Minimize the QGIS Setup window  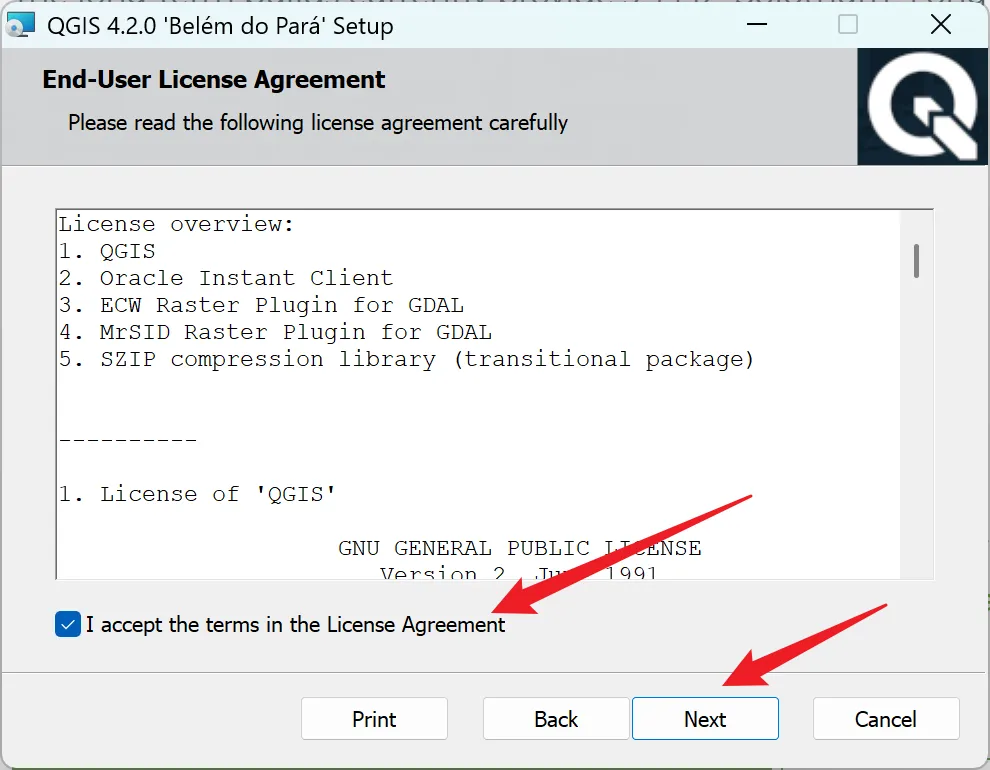(x=756, y=25)
